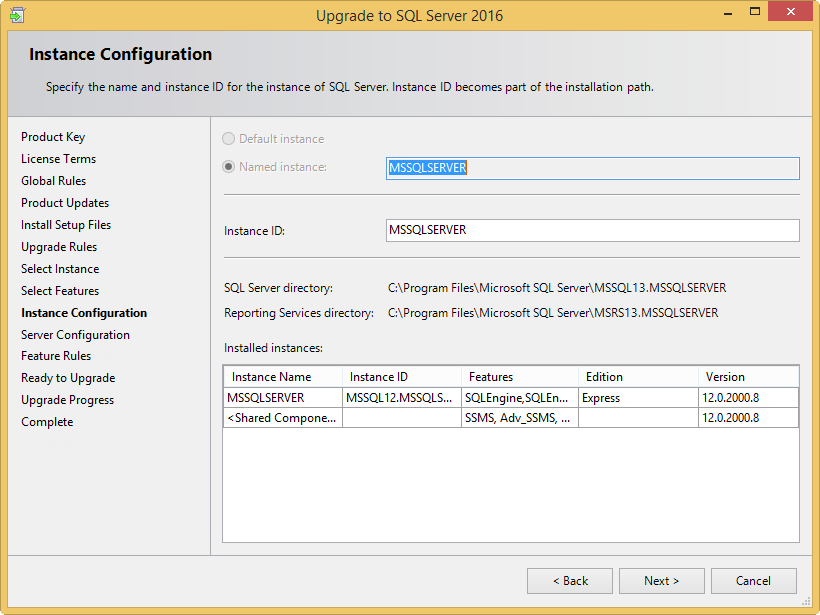Select the Complete step in sidebar
The image size is (820, 615).
click(47, 422)
